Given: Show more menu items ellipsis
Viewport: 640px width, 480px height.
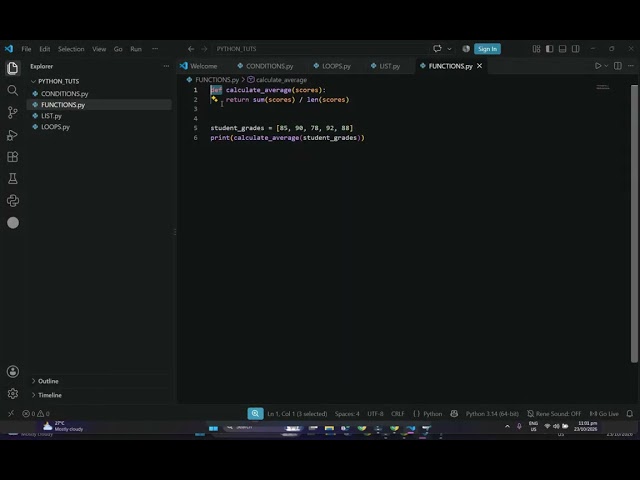Looking at the screenshot, I should point(155,49).
